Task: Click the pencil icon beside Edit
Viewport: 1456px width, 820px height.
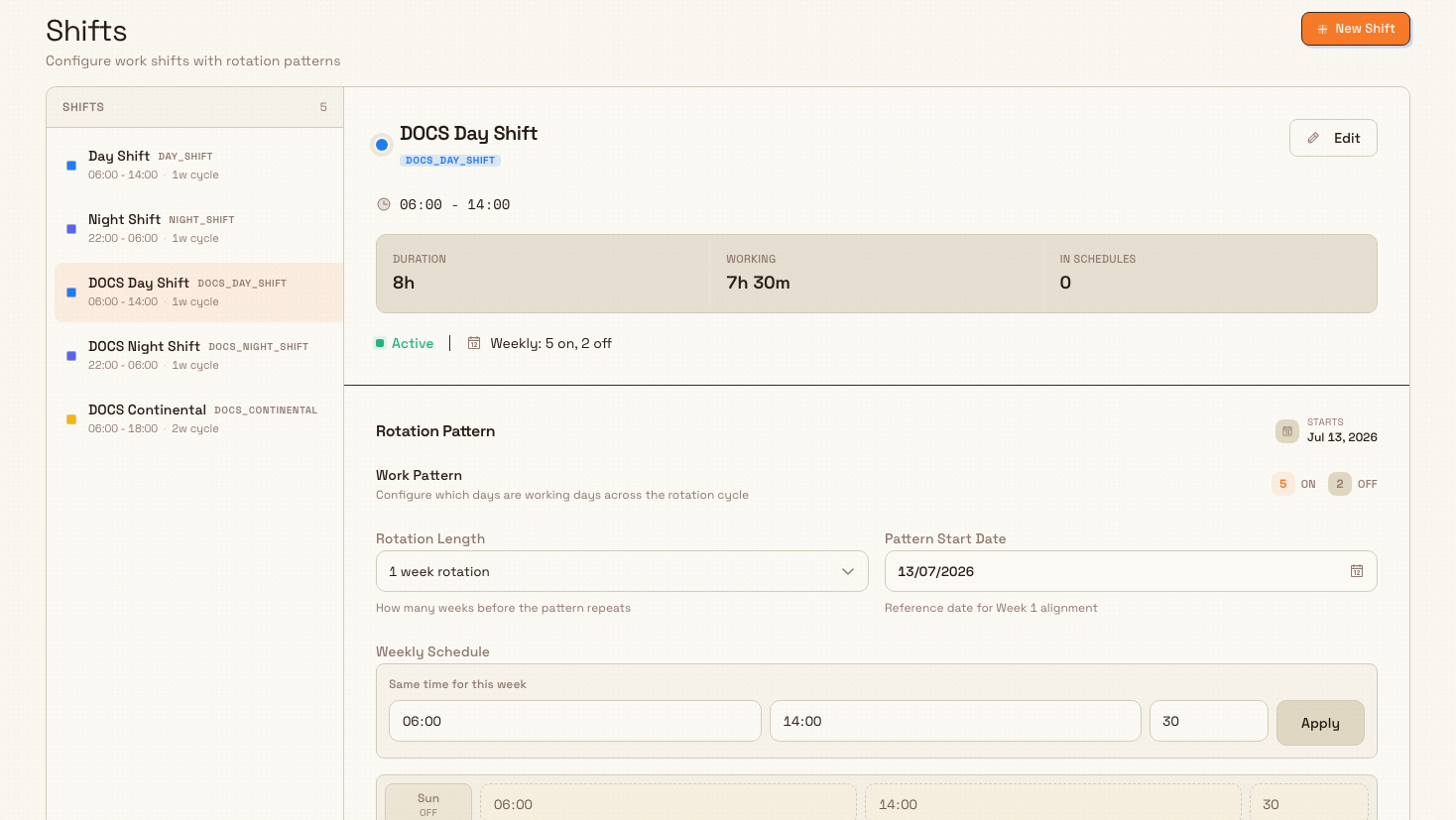Action: coord(1313,138)
